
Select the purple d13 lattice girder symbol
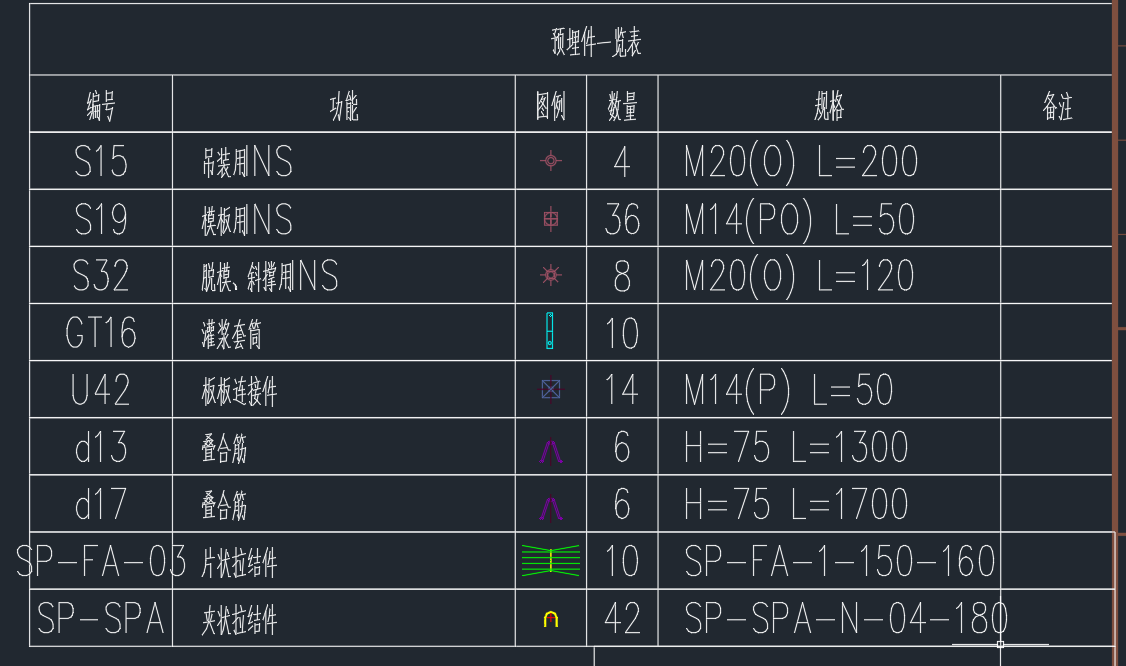pyautogui.click(x=551, y=451)
